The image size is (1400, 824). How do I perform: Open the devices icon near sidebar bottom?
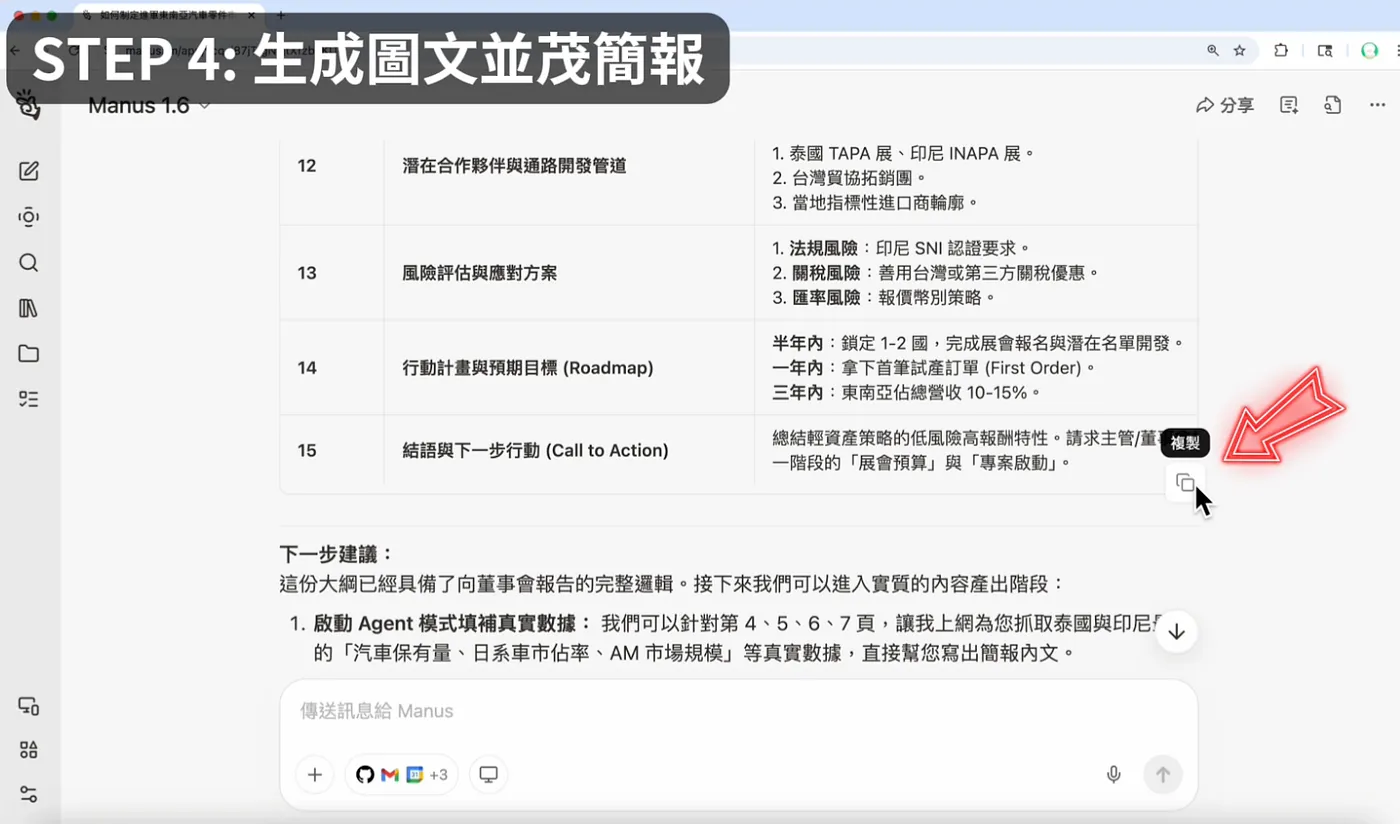pos(29,706)
